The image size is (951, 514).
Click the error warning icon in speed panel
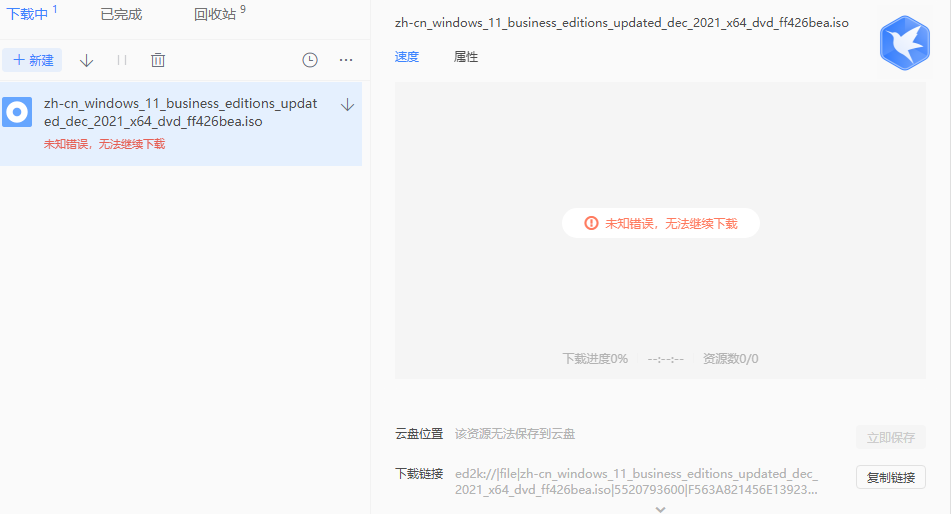click(591, 223)
